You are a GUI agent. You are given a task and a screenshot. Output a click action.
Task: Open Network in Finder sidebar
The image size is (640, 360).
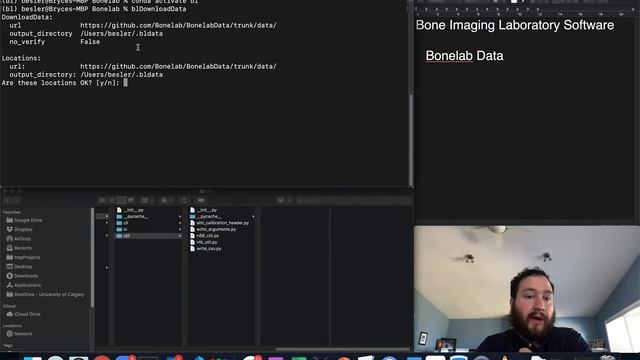(x=19, y=334)
